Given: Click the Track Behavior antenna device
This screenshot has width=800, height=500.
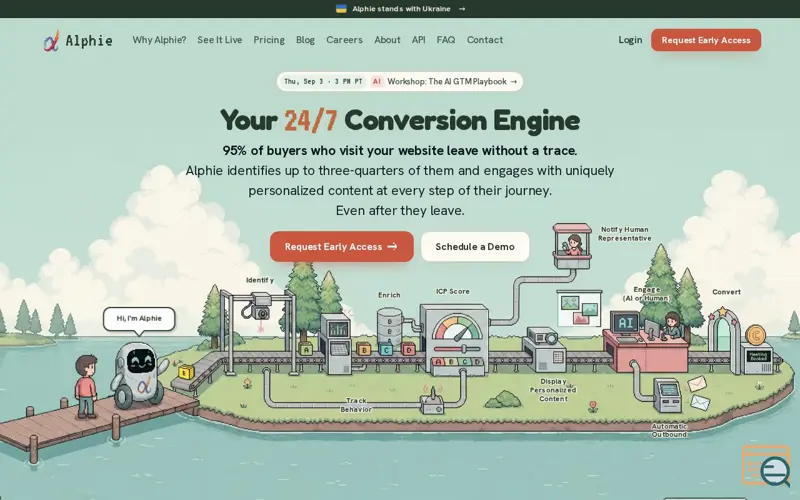Looking at the screenshot, I should [433, 401].
